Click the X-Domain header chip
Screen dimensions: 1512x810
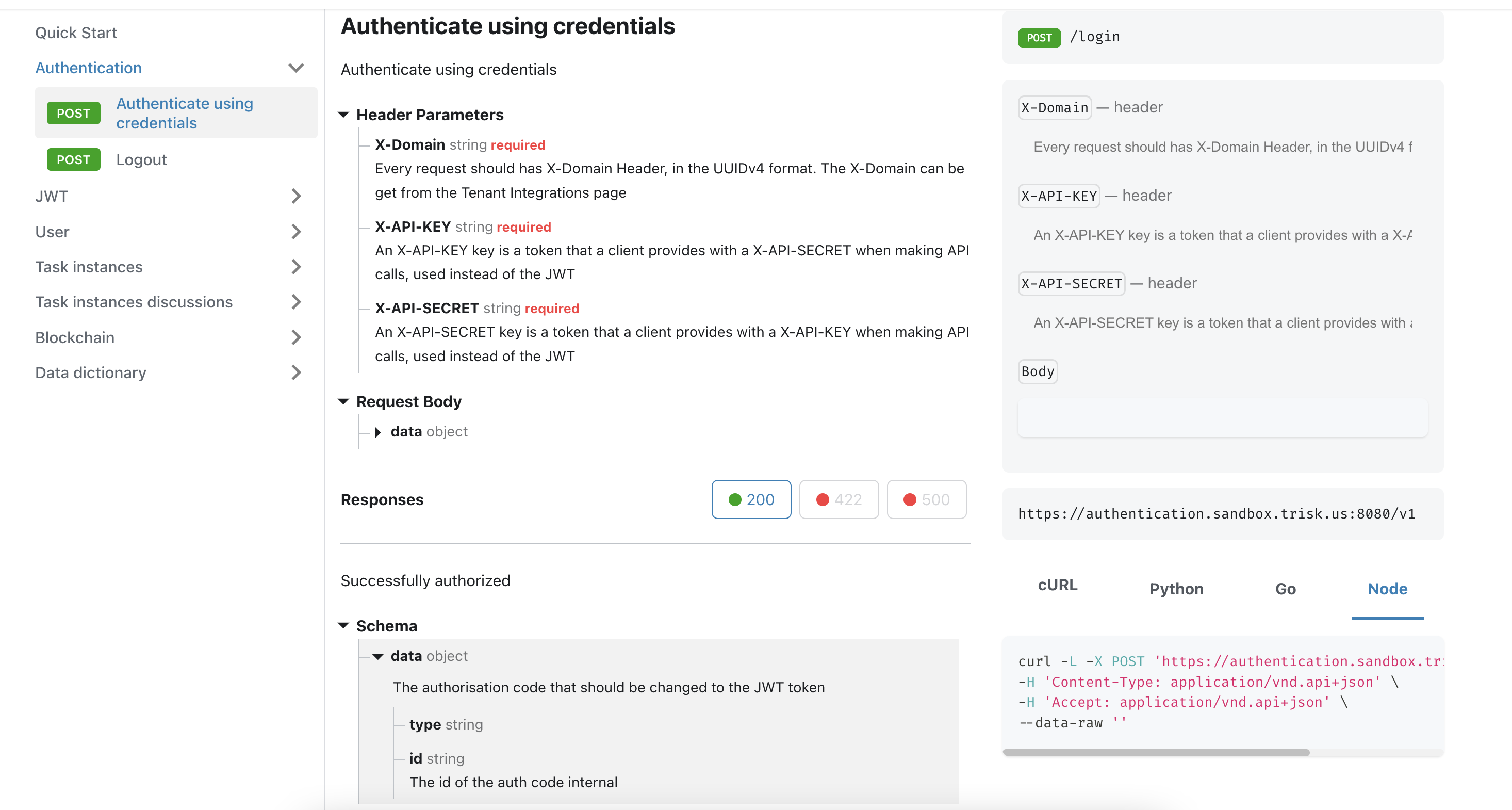point(1054,107)
